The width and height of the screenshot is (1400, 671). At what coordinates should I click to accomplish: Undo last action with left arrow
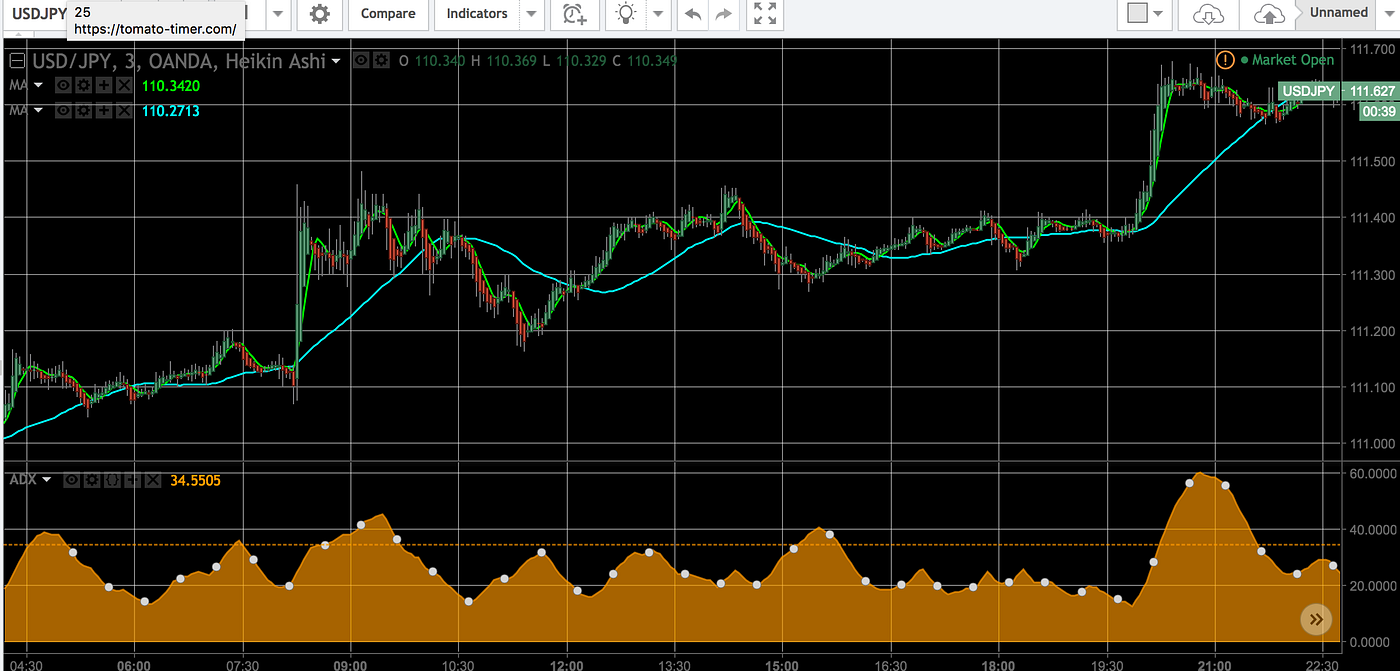point(692,14)
